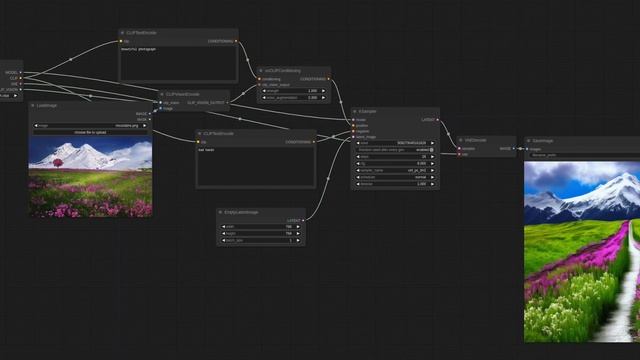The height and width of the screenshot is (360, 640).
Task: Click the LATENT output socket of EmptyLatentImage
Action: pyautogui.click(x=303, y=220)
